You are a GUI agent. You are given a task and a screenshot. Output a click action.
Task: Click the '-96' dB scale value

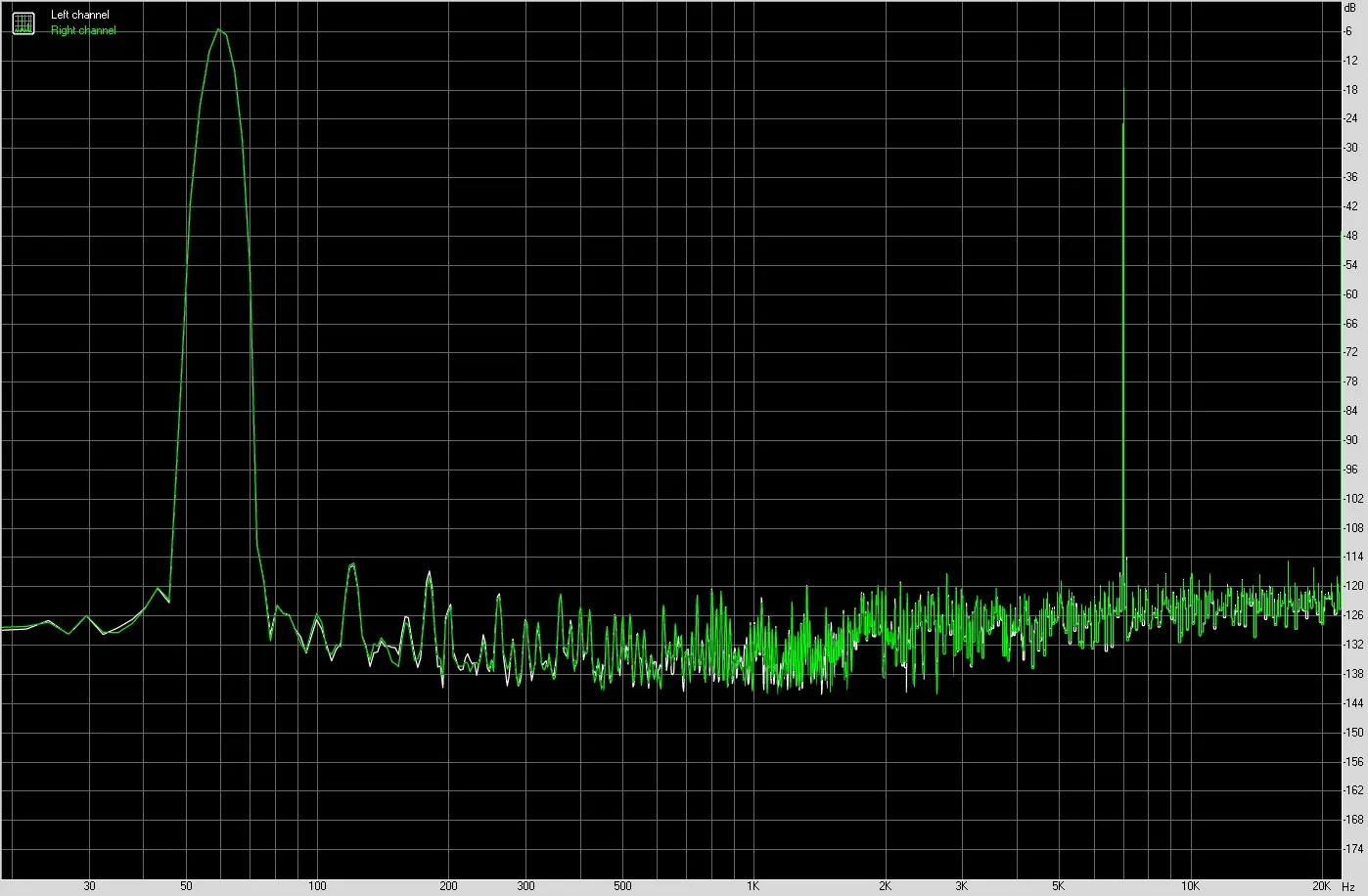(1350, 470)
